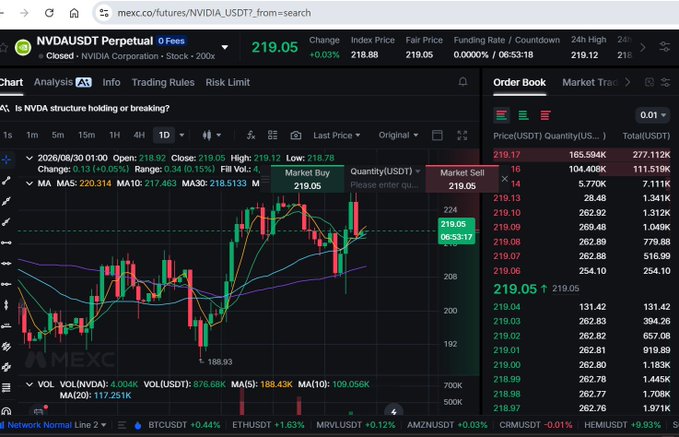Click the browser forward arrow

[24, 13]
